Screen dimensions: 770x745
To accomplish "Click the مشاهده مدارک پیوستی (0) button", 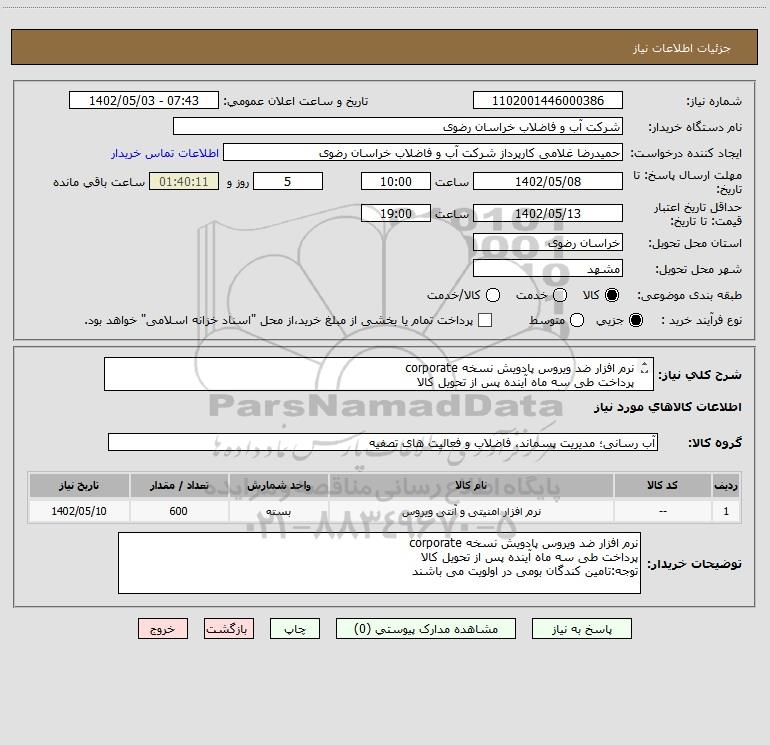I will [426, 629].
